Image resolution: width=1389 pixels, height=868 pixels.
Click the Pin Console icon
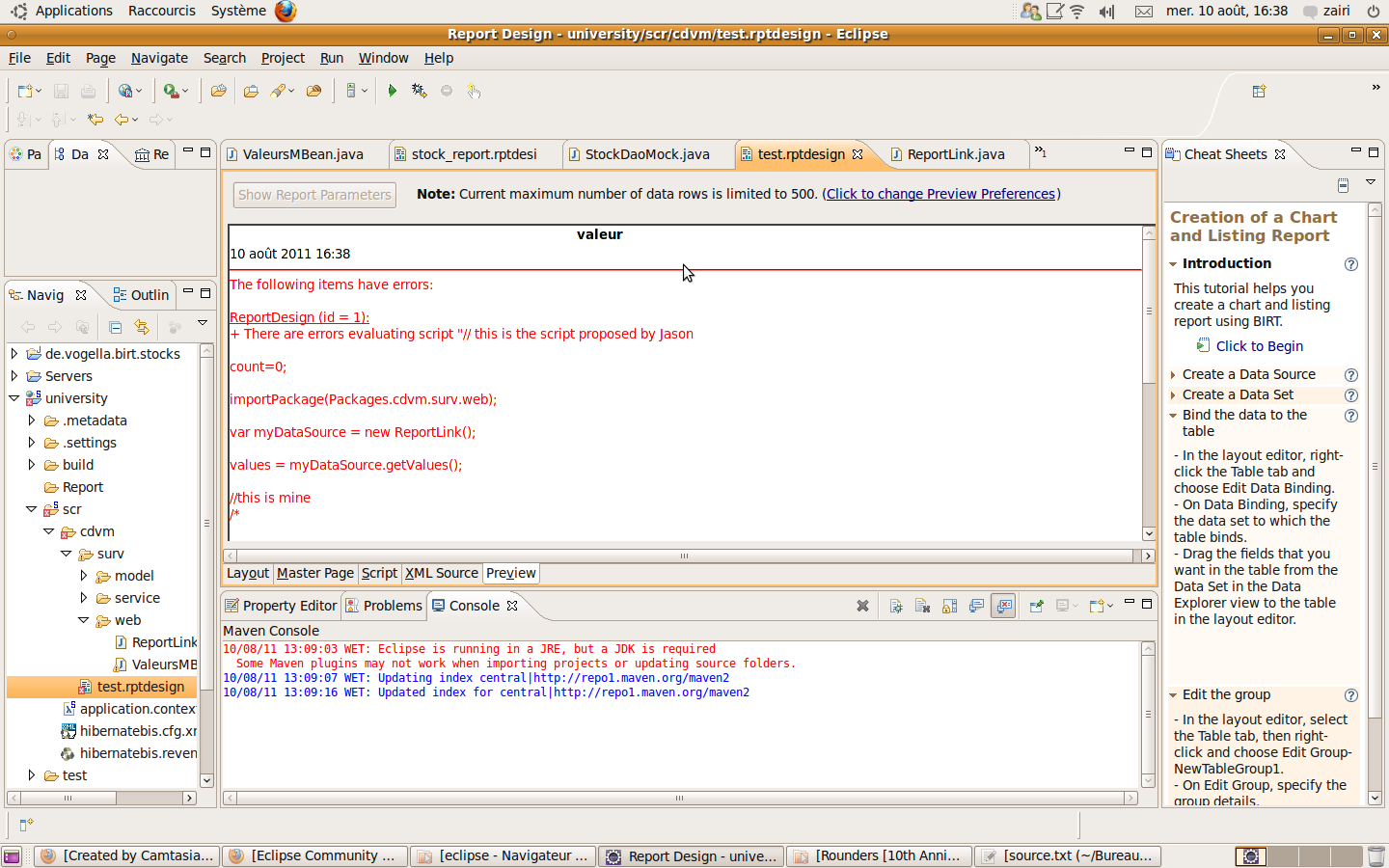(x=1036, y=606)
